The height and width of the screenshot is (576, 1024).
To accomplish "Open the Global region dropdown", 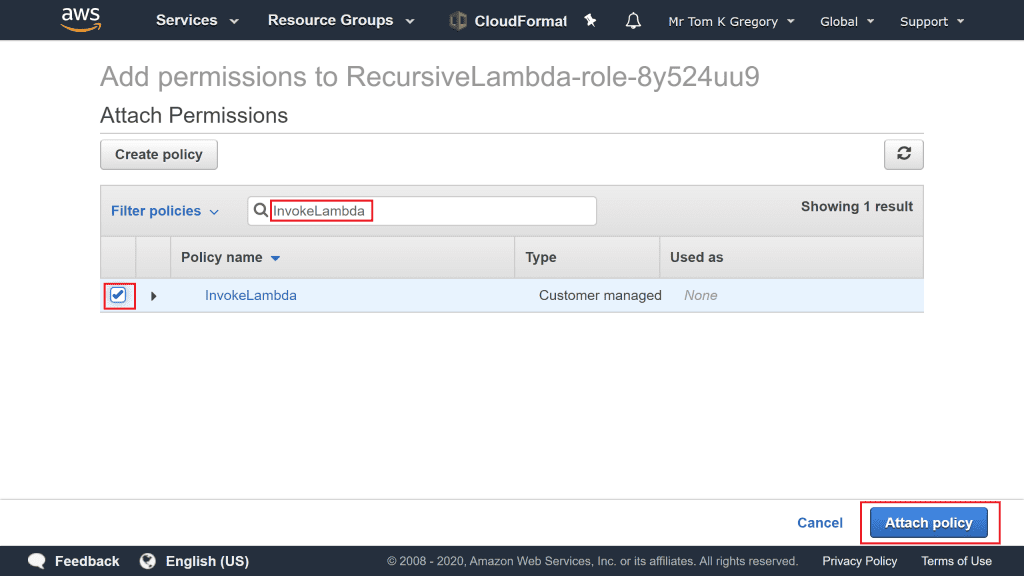I will pyautogui.click(x=846, y=21).
